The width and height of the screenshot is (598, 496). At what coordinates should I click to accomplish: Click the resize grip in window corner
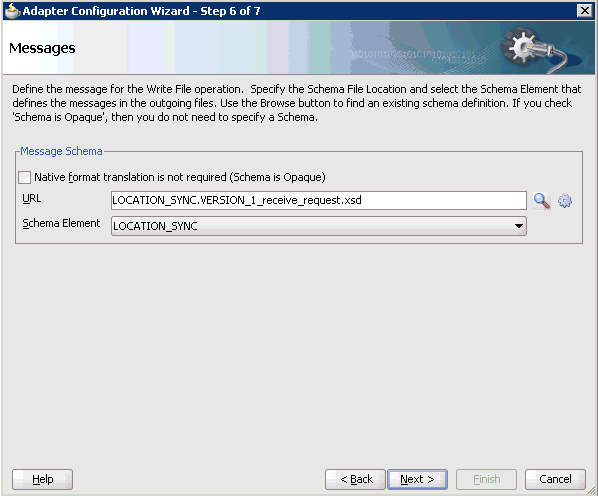click(x=591, y=490)
